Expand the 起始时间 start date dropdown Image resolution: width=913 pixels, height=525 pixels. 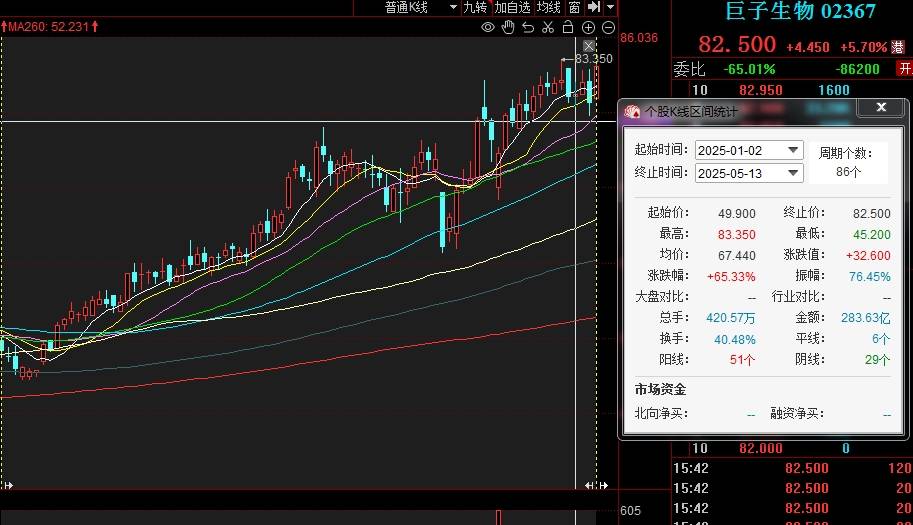point(793,150)
